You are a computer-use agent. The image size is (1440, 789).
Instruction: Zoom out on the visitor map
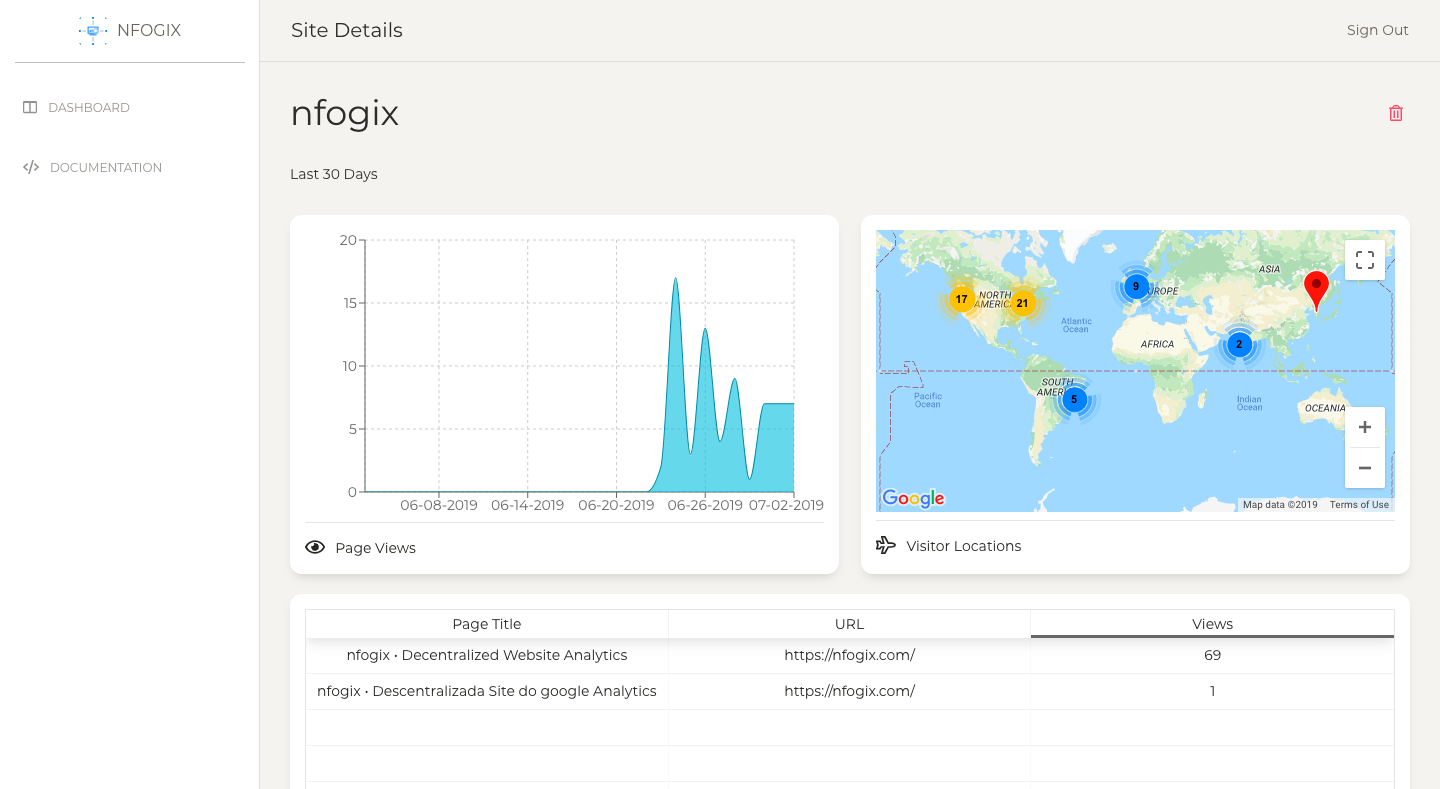(x=1365, y=468)
